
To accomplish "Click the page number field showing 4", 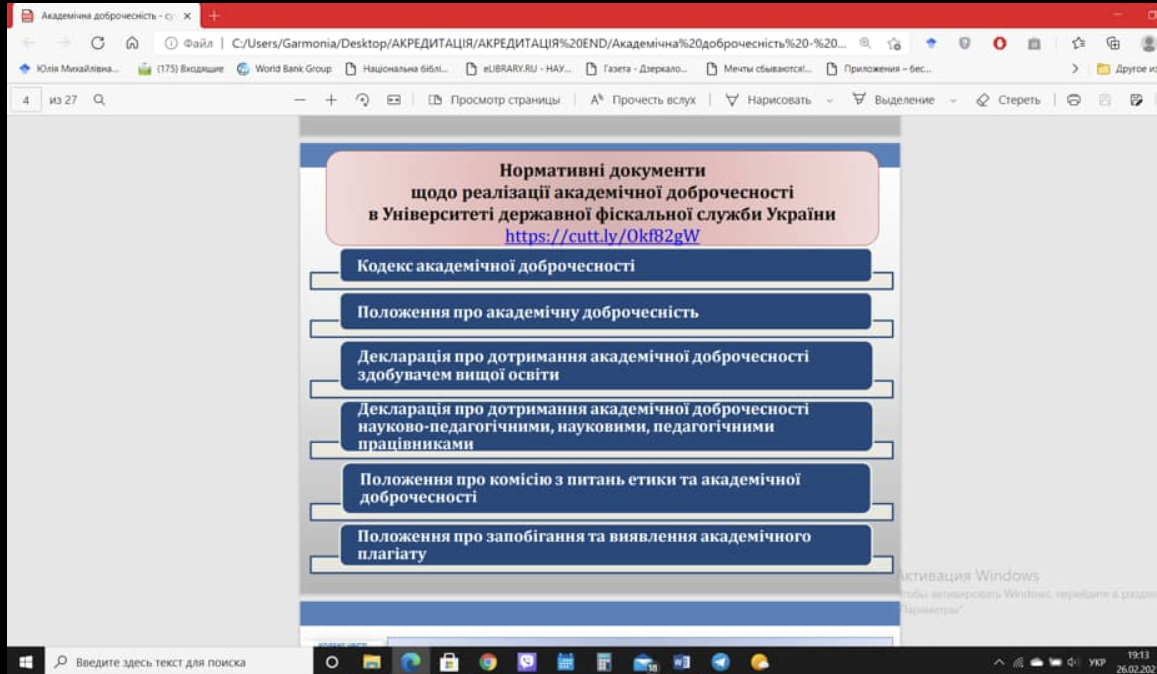I will click(x=26, y=100).
